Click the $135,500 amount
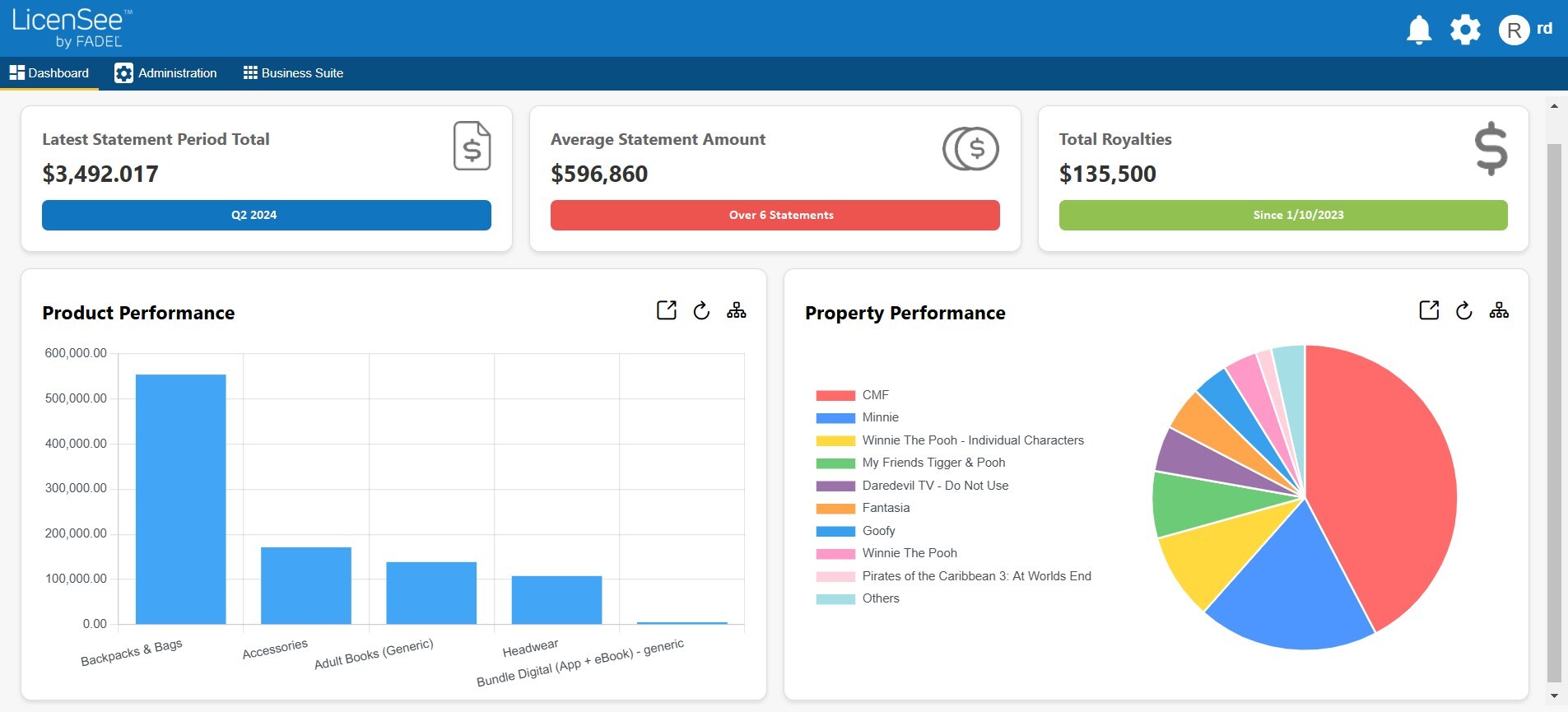 (x=1108, y=174)
